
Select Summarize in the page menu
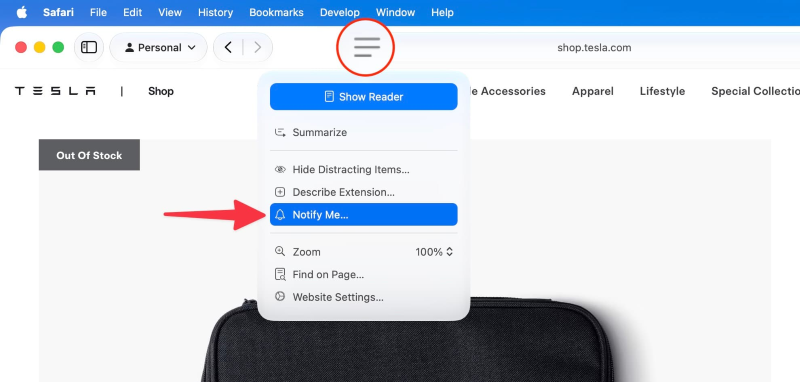click(x=364, y=133)
